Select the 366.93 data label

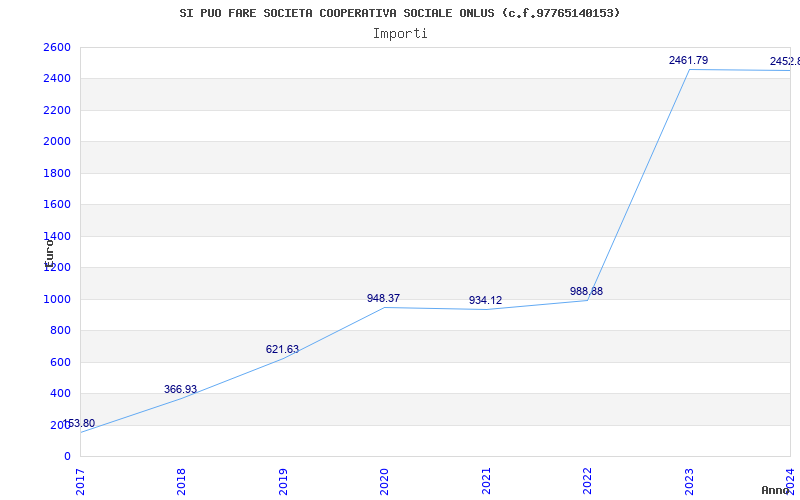click(180, 389)
